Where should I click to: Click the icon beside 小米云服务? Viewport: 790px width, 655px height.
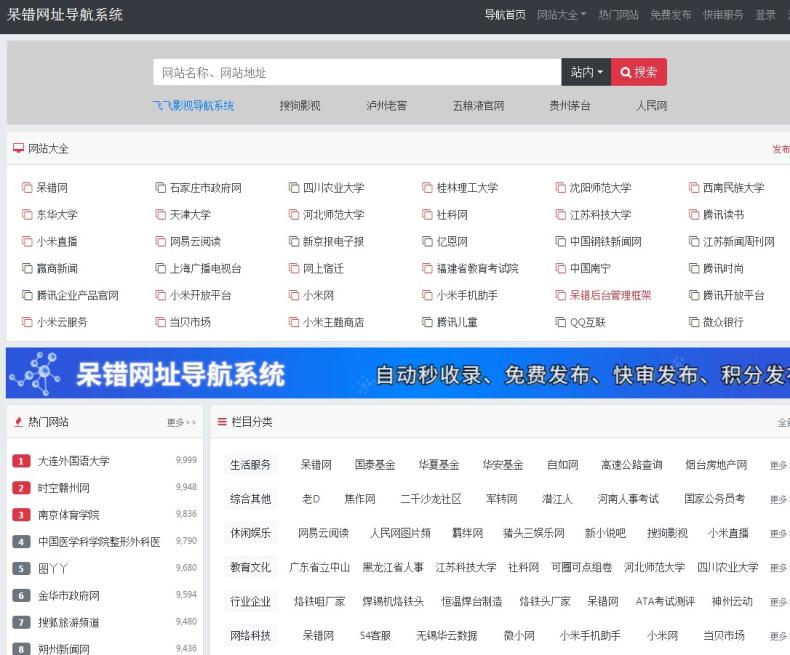click(27, 322)
